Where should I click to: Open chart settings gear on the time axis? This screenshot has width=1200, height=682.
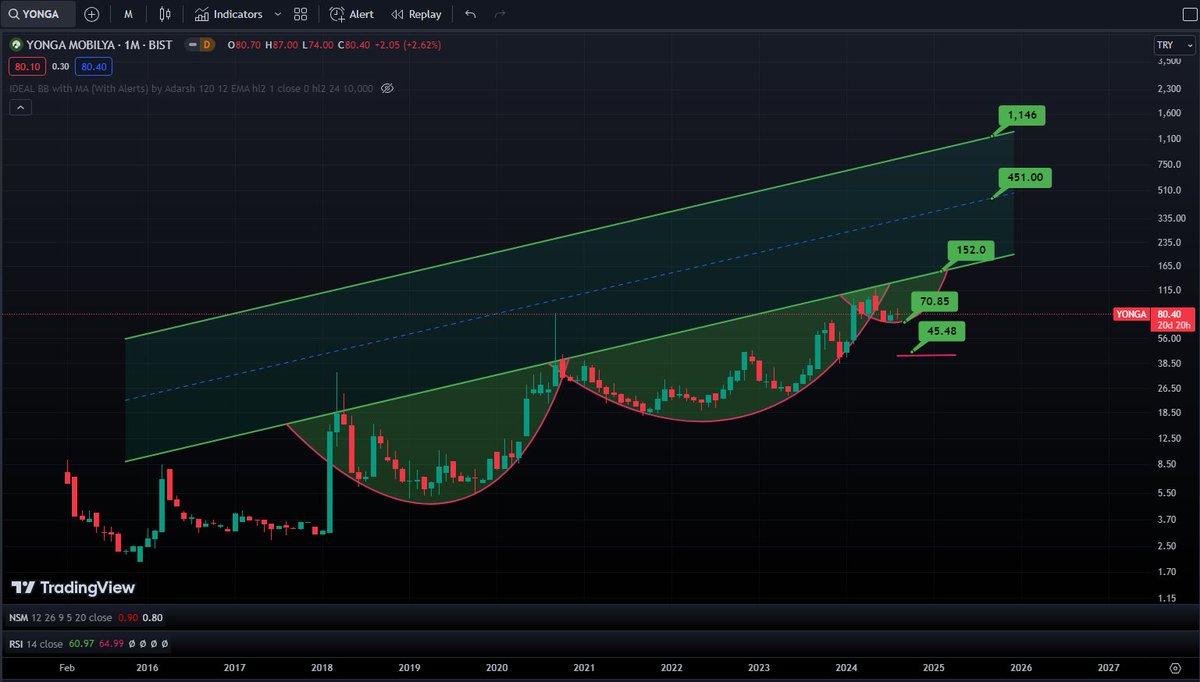click(1175, 666)
